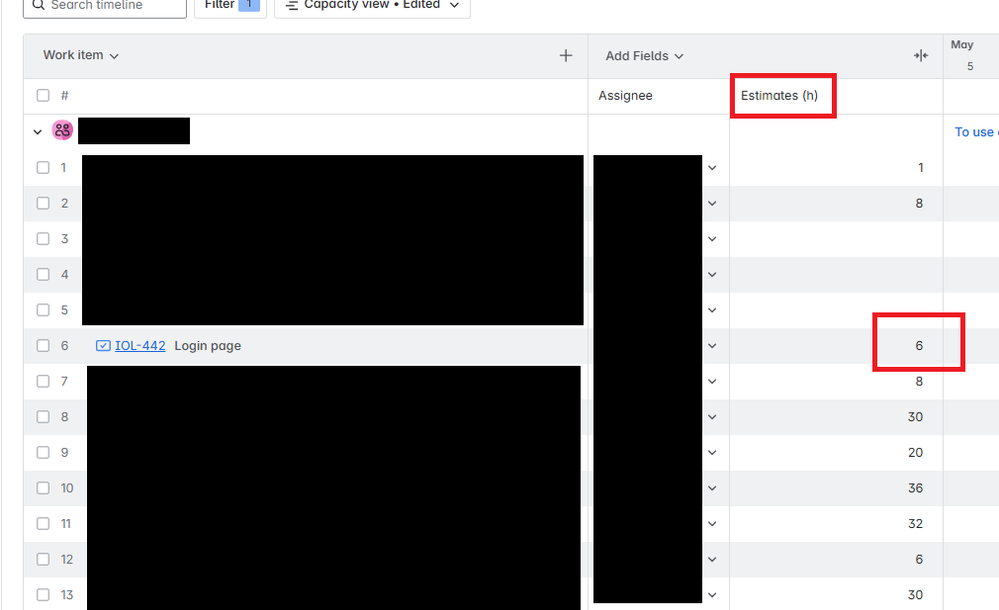Select the Login page summary text
Image resolution: width=999 pixels, height=610 pixels.
pos(208,346)
